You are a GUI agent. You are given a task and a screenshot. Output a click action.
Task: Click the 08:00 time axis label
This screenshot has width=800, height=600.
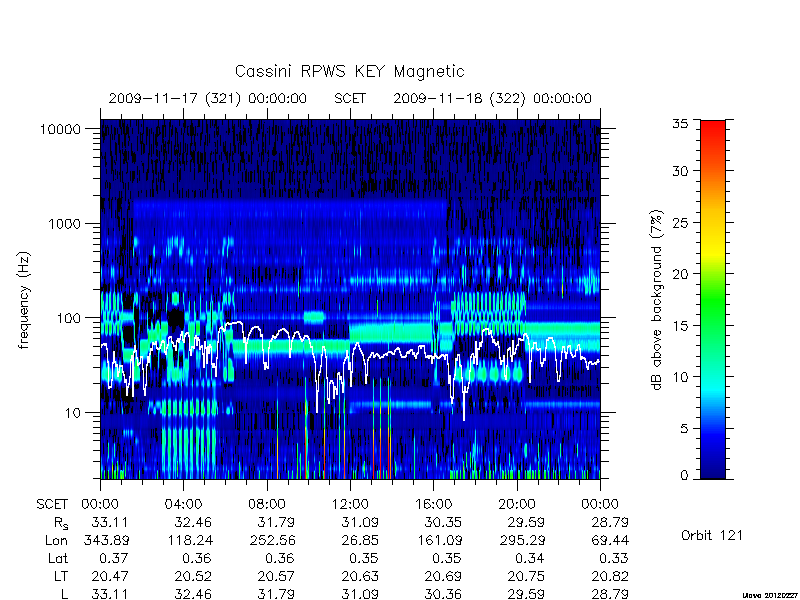(267, 505)
